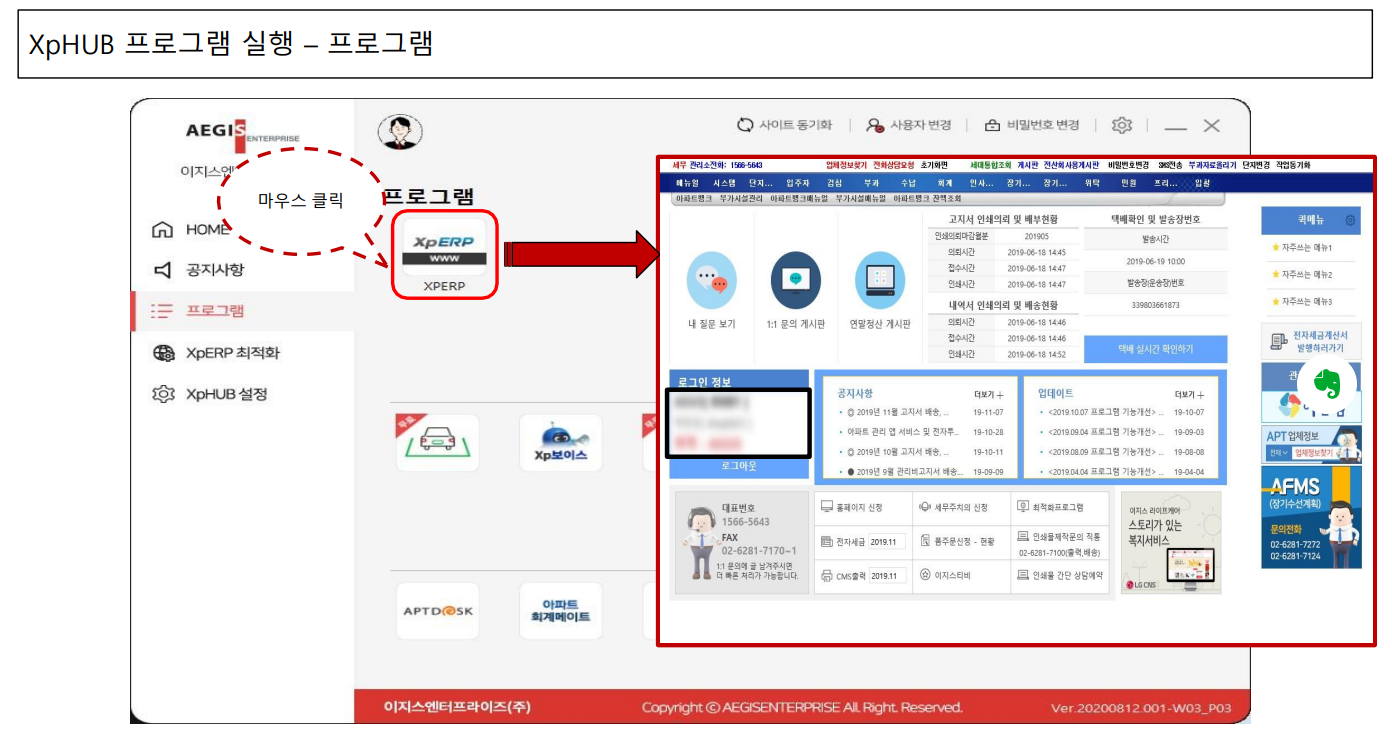Open 민원 menu in XpERP

1129,183
